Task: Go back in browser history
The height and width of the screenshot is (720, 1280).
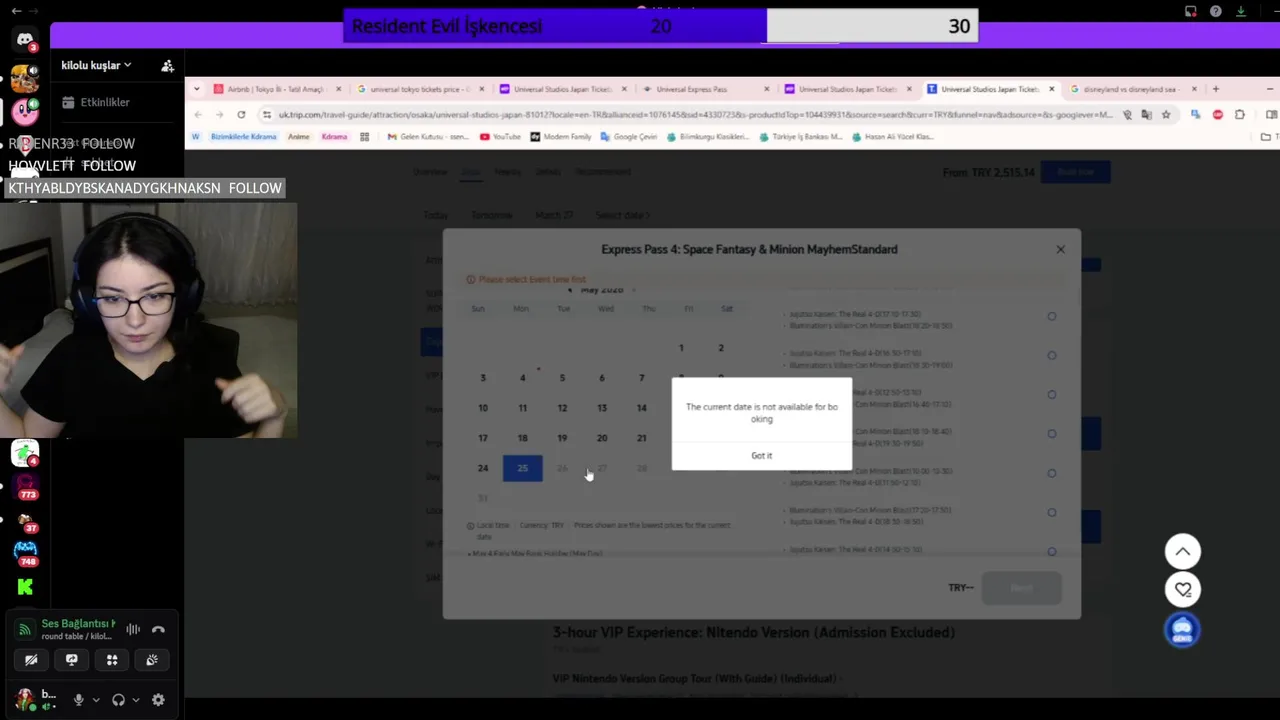Action: pos(197,115)
